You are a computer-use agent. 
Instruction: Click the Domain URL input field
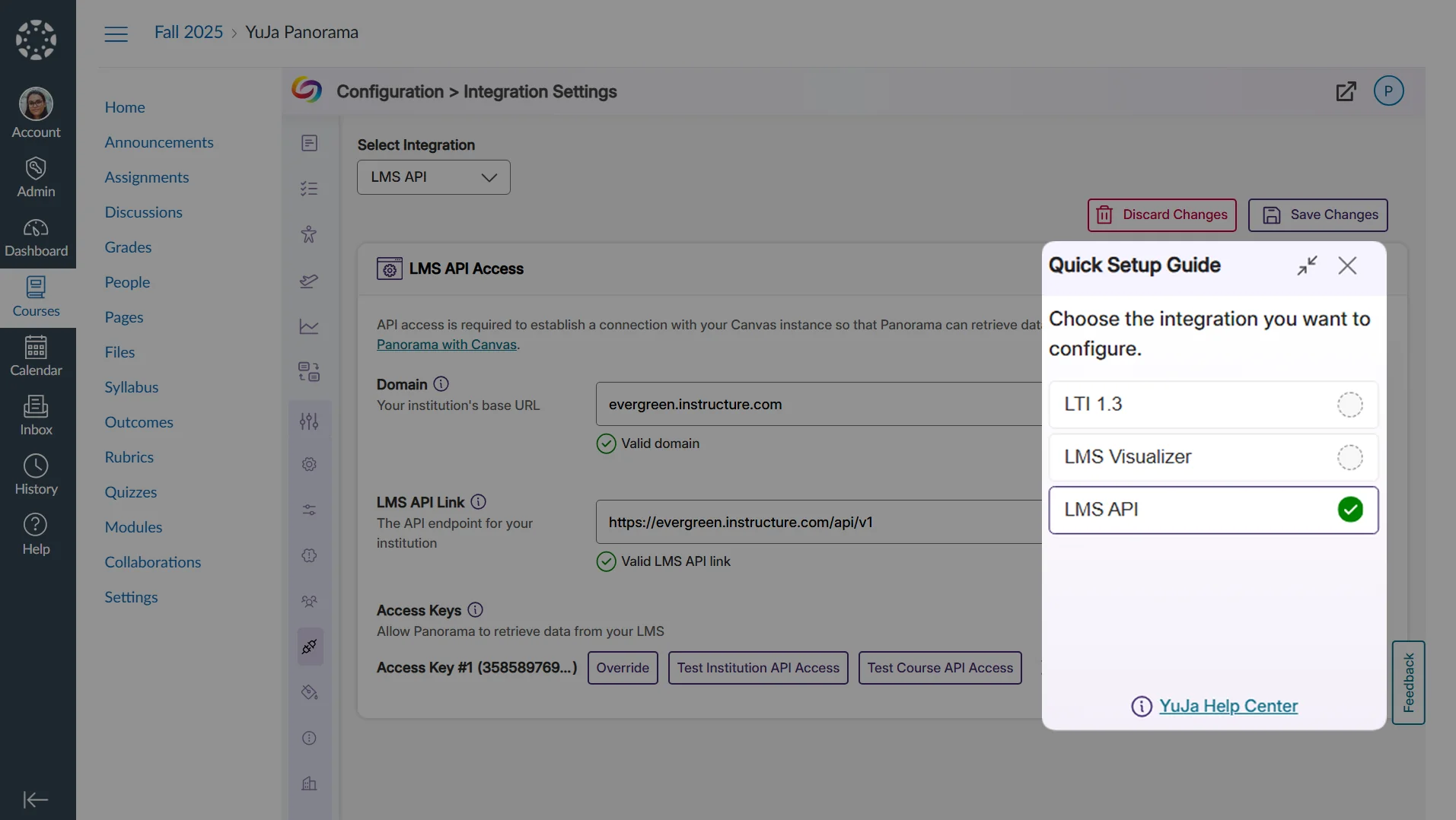[x=818, y=405]
